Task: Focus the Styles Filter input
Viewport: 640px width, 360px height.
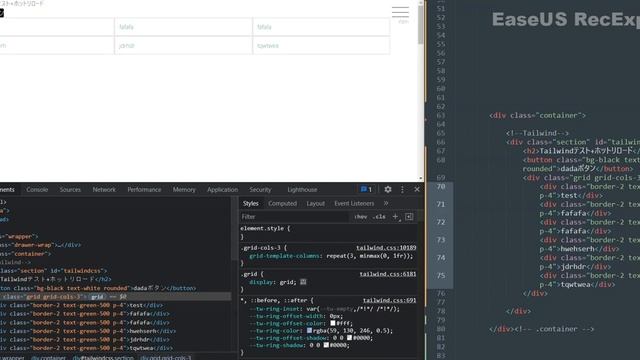Action: [295, 217]
